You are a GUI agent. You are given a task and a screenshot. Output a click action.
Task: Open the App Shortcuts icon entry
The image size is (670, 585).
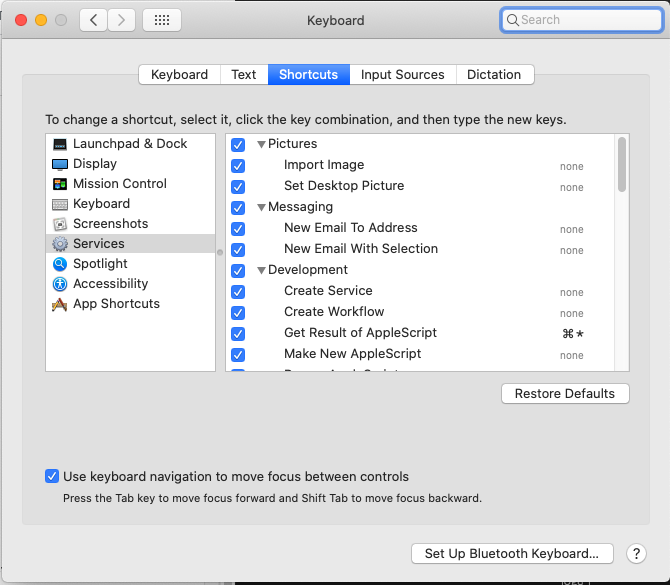click(60, 304)
